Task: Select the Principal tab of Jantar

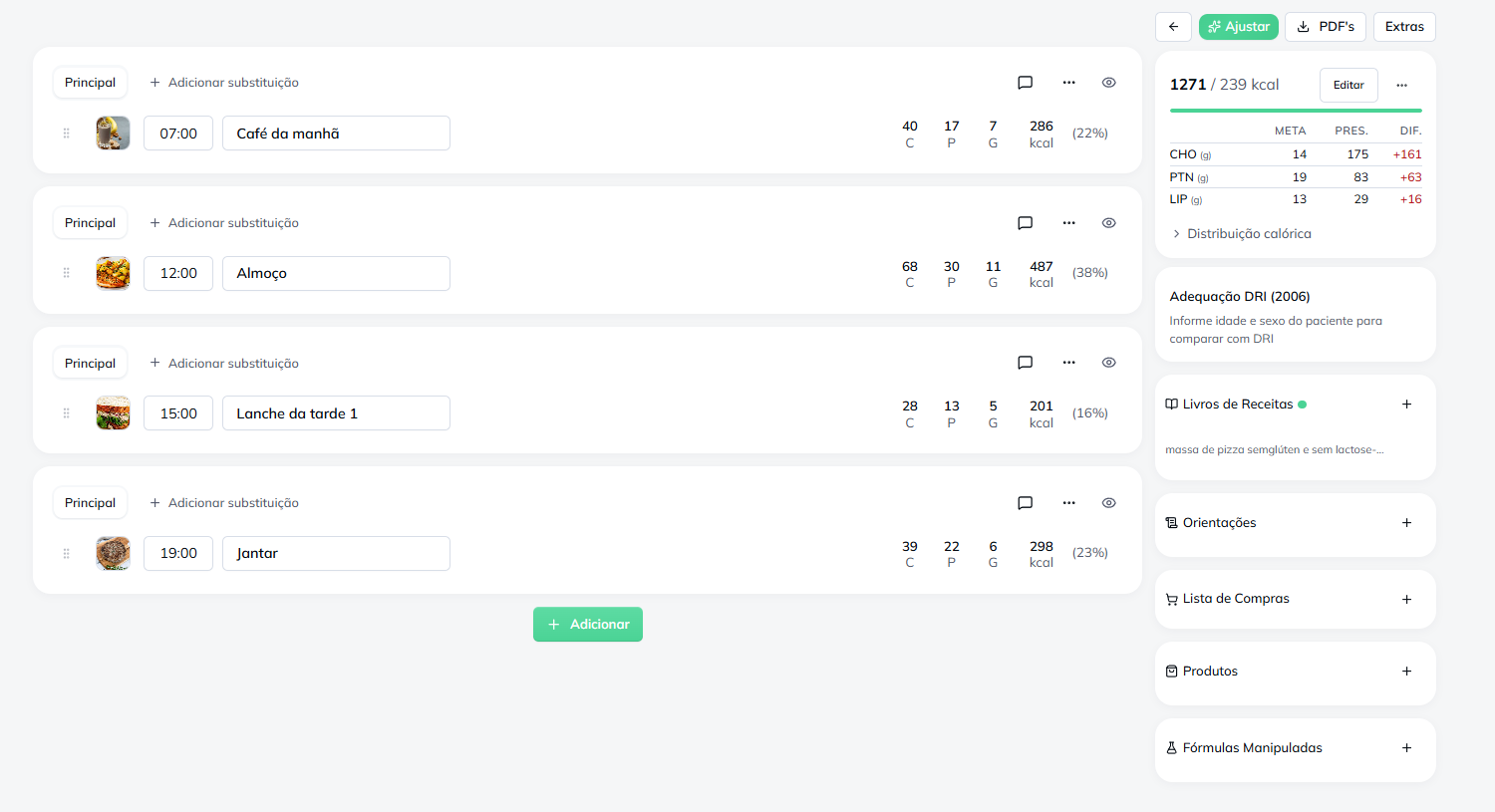Action: (90, 503)
